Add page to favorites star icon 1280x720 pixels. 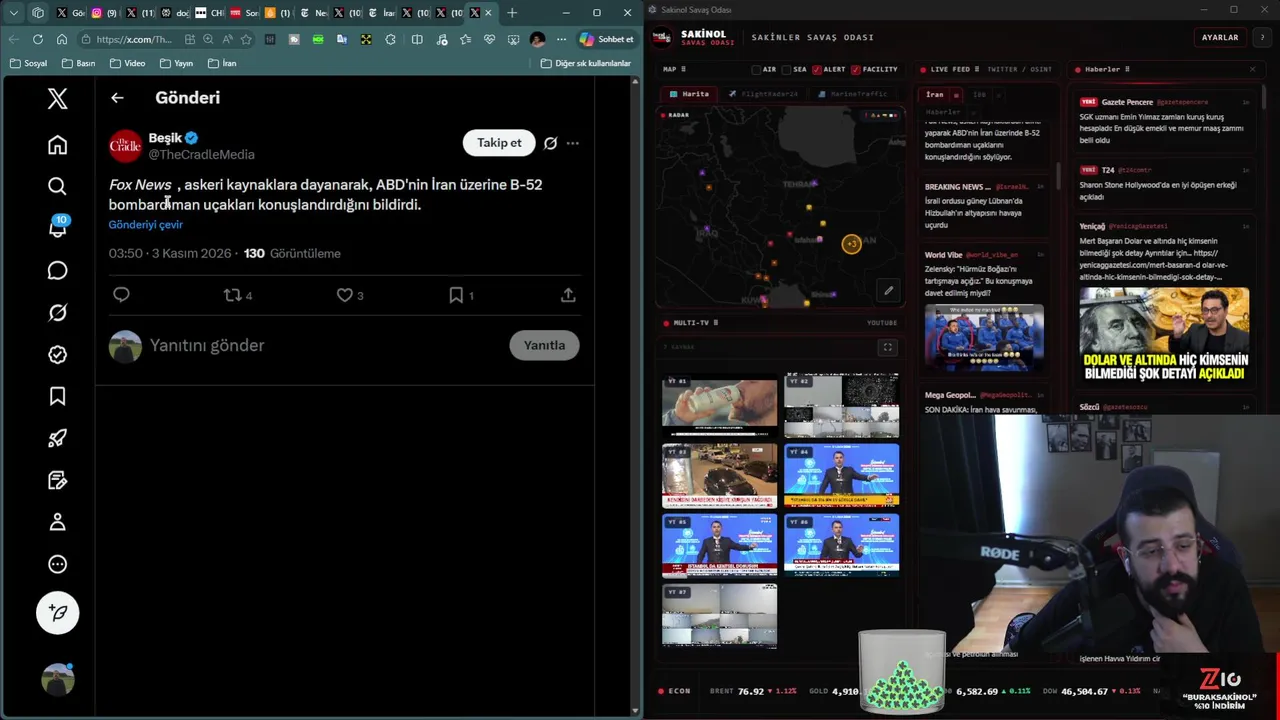[246, 39]
